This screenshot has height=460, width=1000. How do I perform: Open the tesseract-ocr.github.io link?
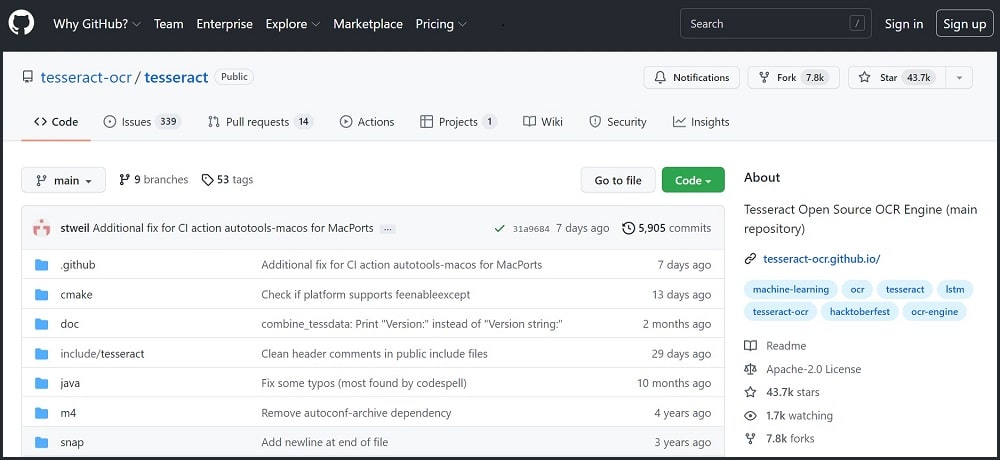[x=821, y=259]
